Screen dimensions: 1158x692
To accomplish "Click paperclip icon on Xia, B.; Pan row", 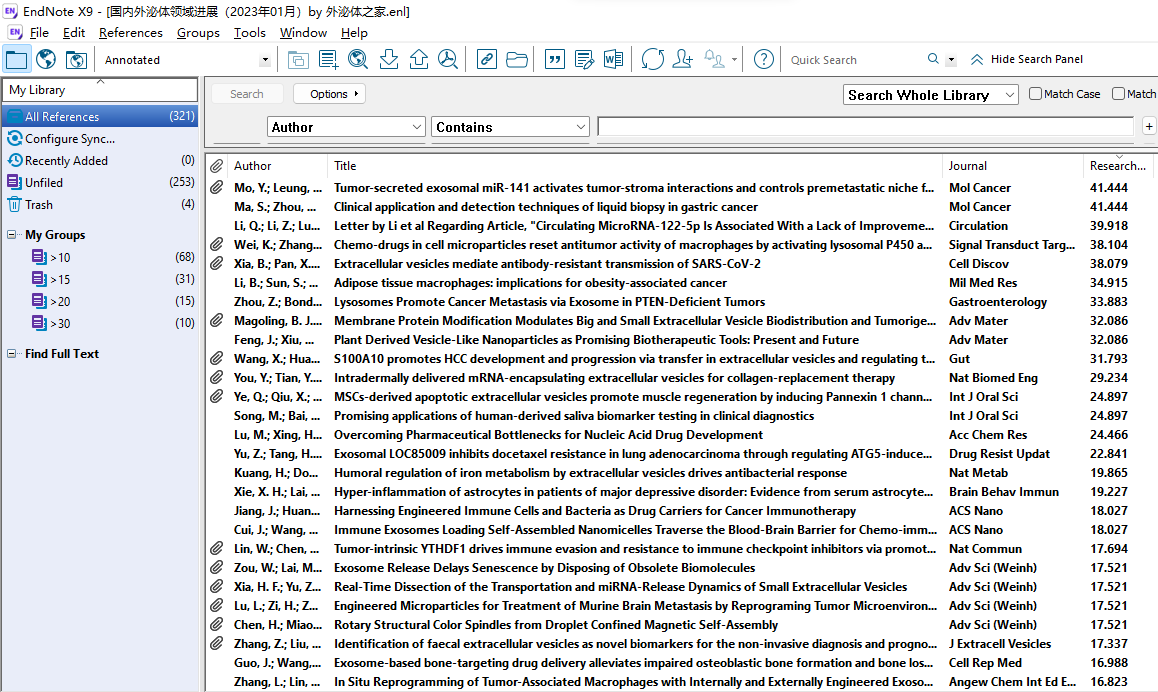I will click(x=216, y=264).
